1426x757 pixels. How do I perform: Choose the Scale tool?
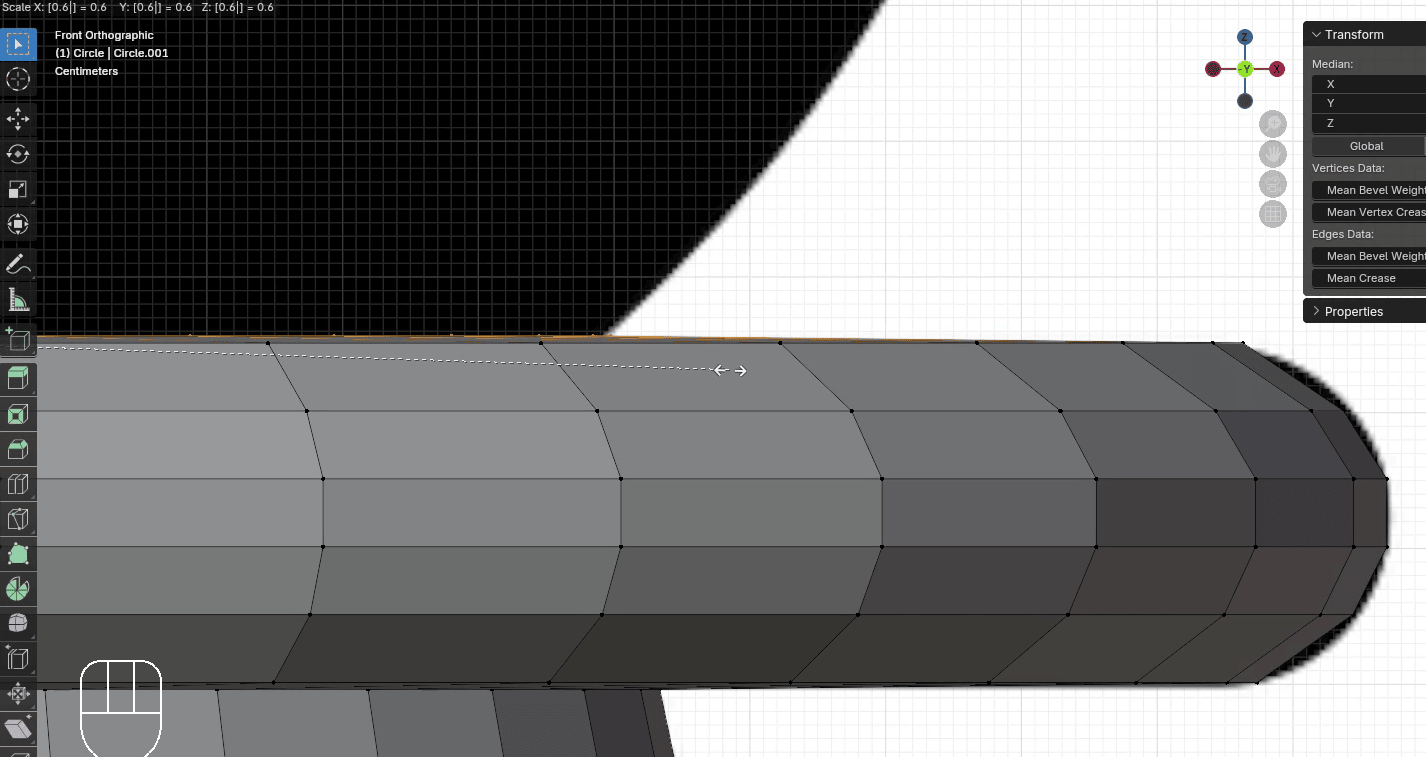pos(18,189)
